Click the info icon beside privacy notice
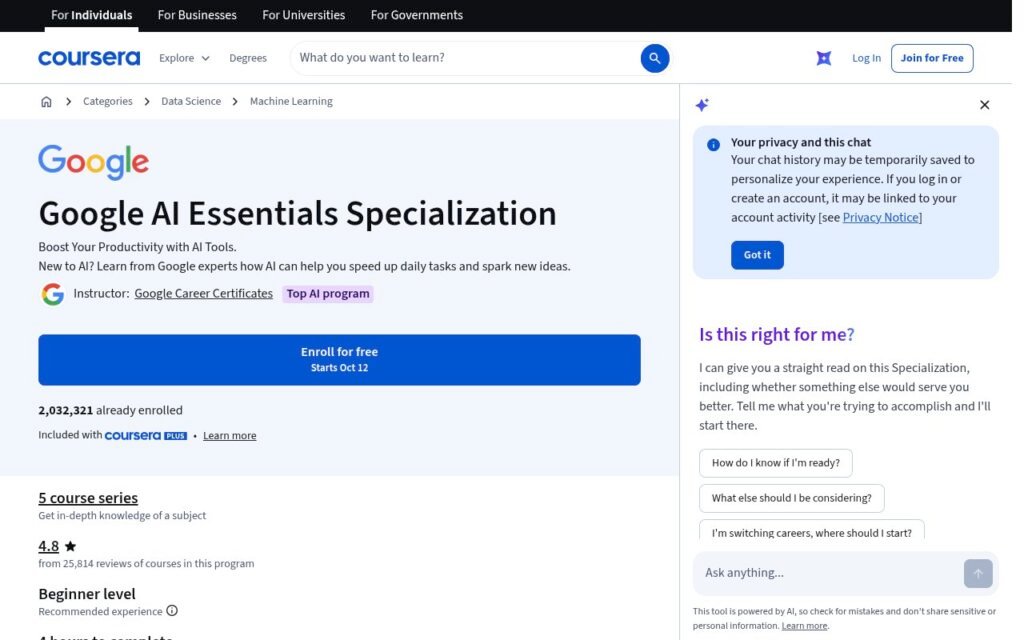1024x640 pixels. point(713,144)
